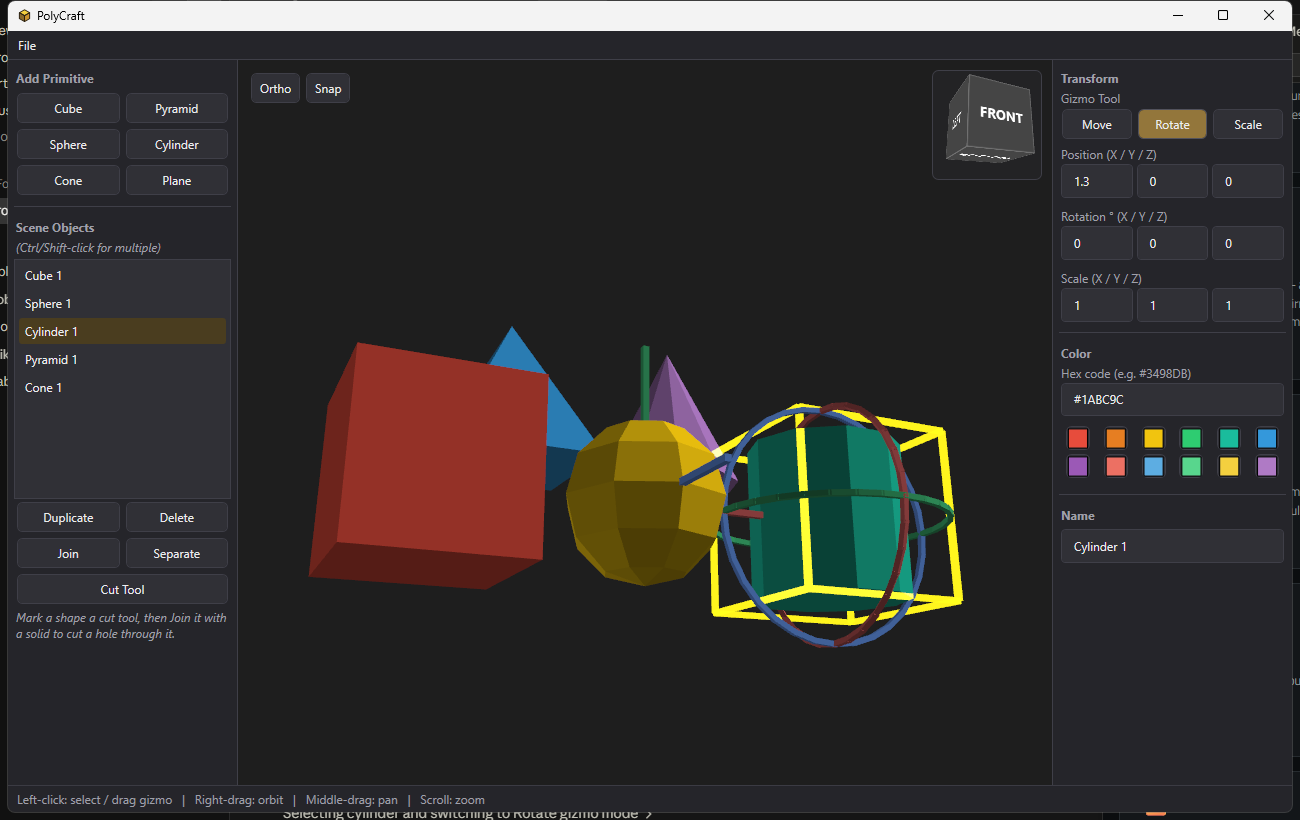Viewport: 1300px width, 820px height.
Task: Click the Position Z input field
Action: coord(1248,181)
